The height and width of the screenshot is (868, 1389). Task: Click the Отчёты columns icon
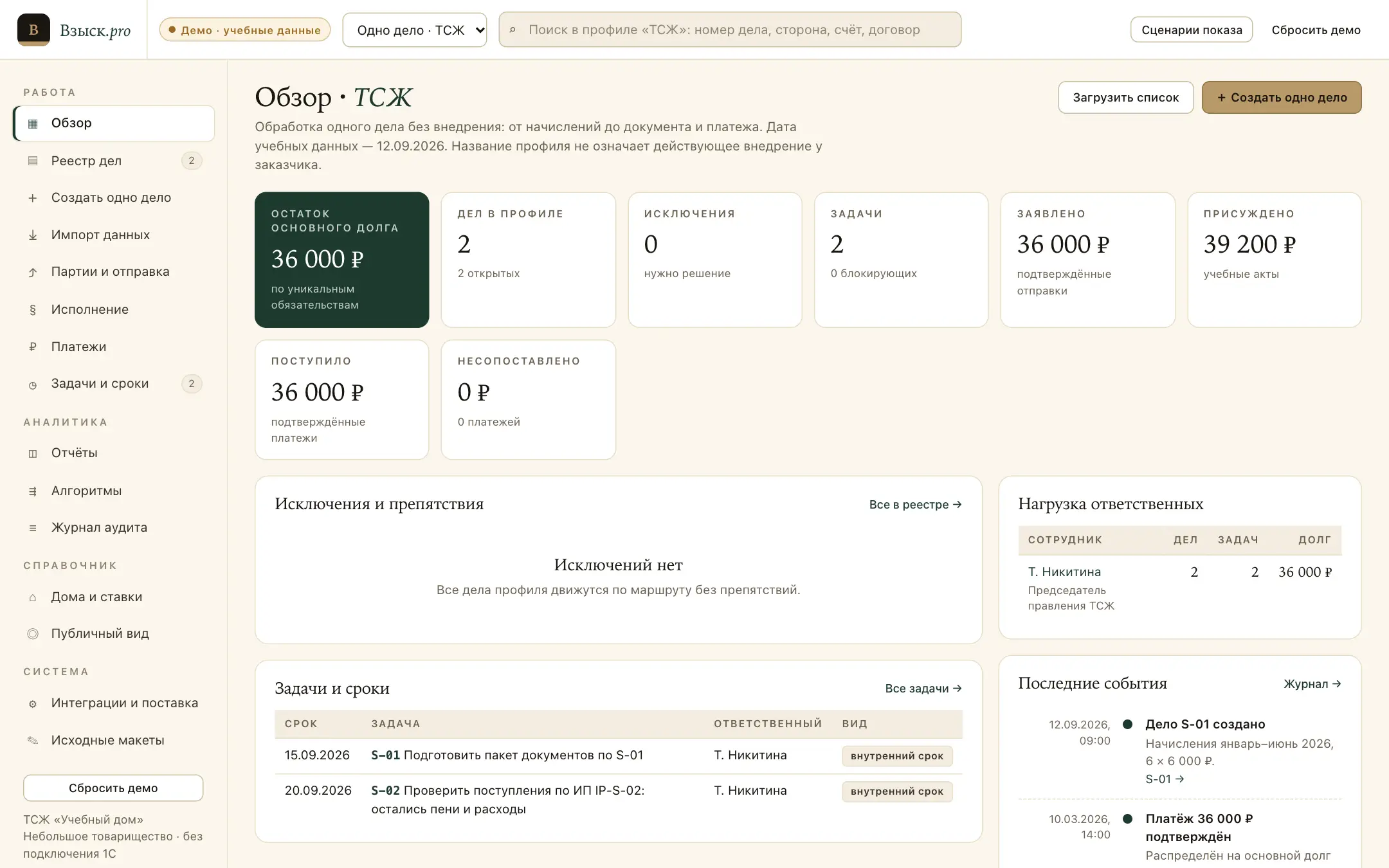33,453
